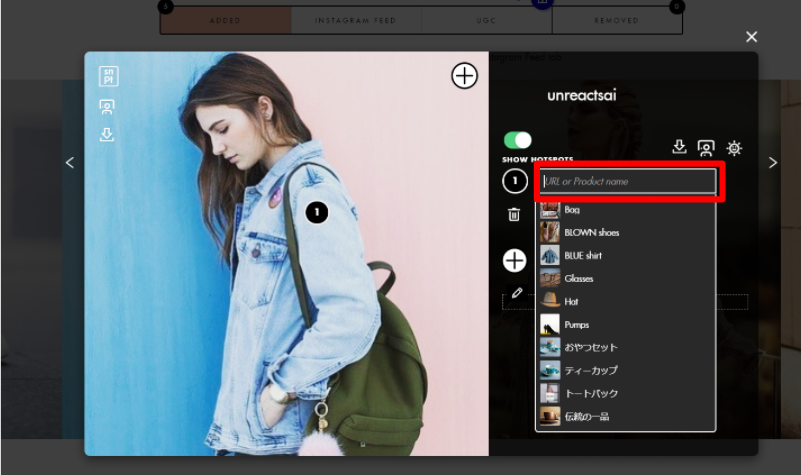The width and height of the screenshot is (801, 475).
Task: Select Hat from the product list
Action: [625, 301]
